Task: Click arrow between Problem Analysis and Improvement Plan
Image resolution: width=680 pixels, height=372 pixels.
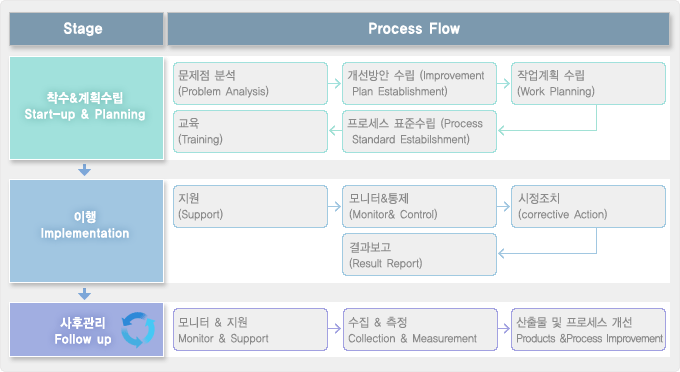Action: [334, 83]
